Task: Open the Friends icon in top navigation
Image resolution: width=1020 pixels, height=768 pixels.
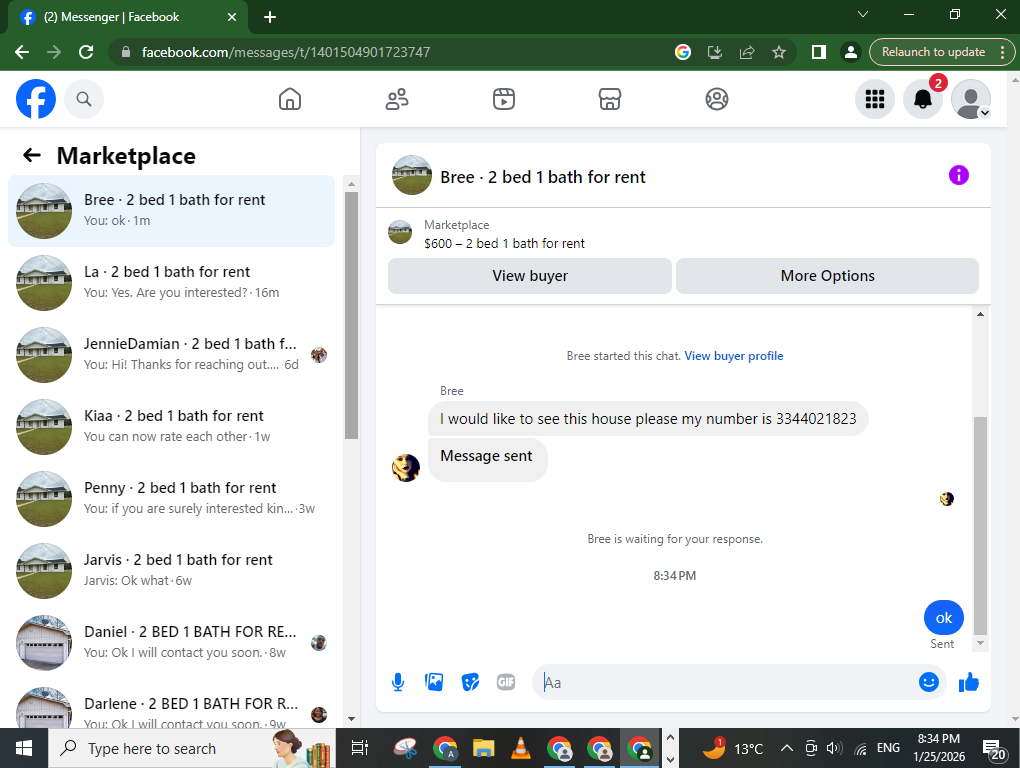Action: [397, 99]
